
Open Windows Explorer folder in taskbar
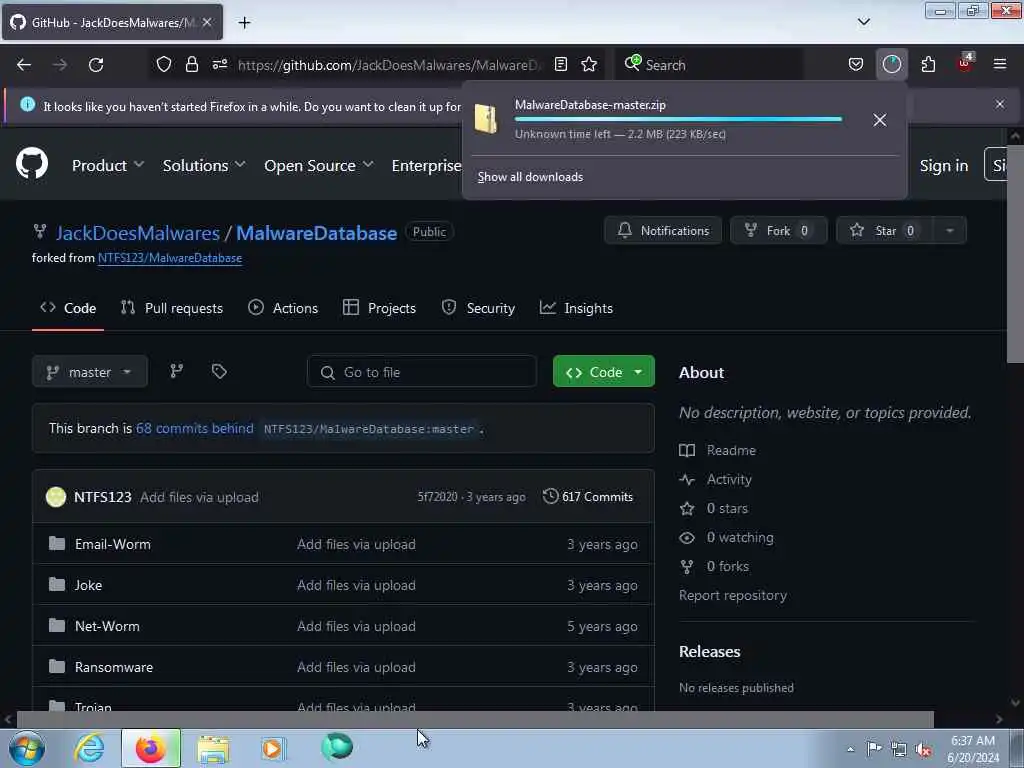coord(213,748)
